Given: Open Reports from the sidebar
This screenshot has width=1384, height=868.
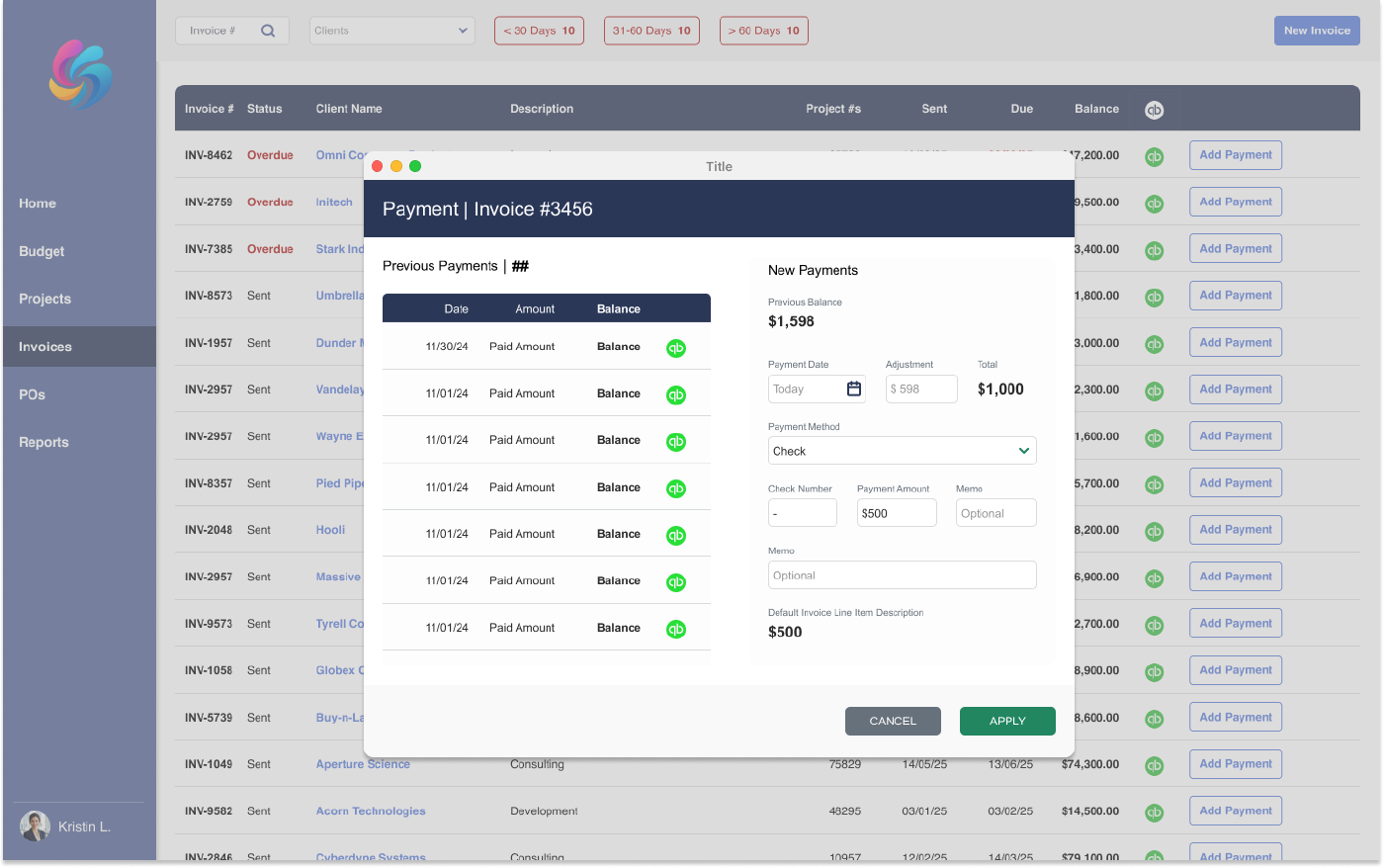Looking at the screenshot, I should pyautogui.click(x=43, y=442).
